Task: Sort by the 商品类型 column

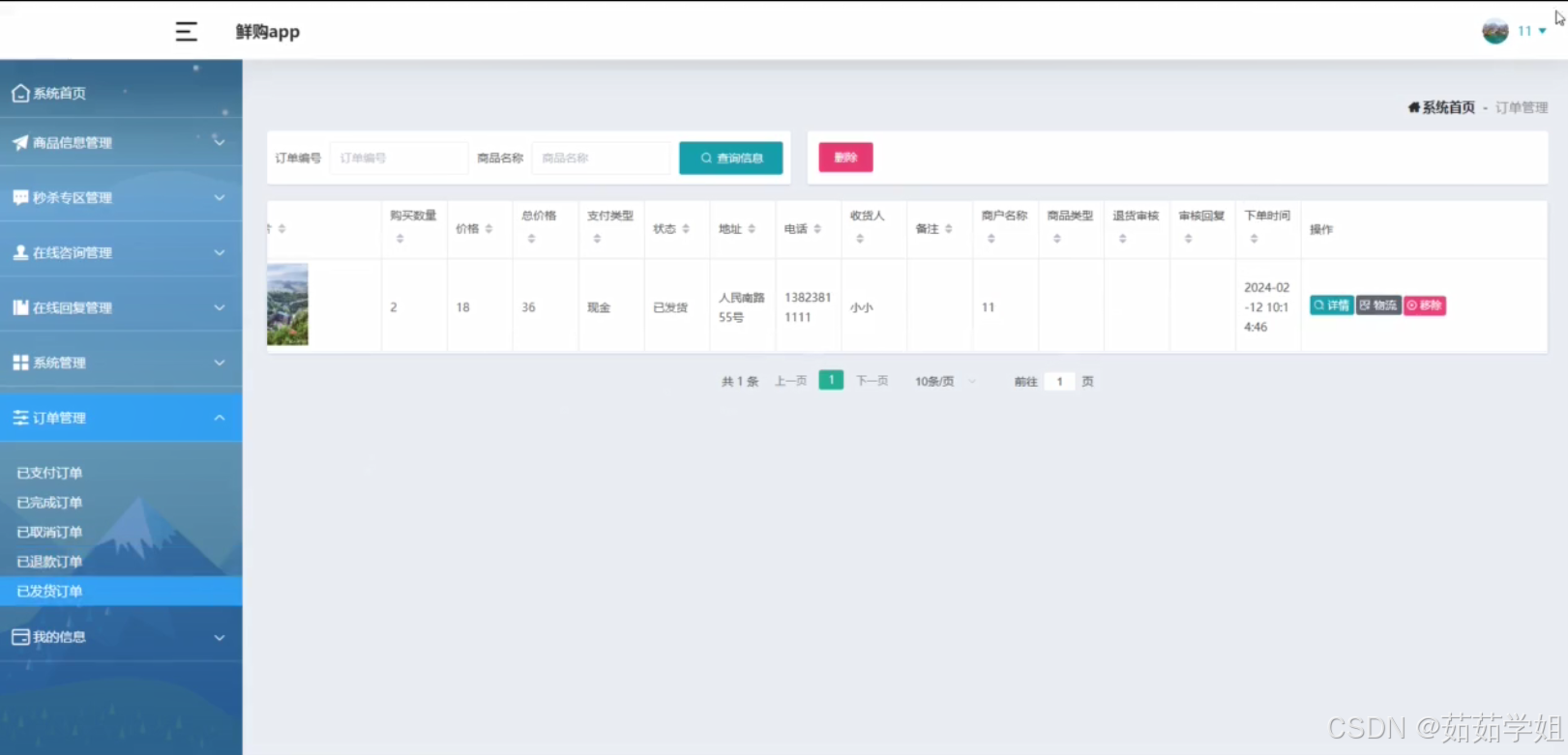Action: [x=1057, y=239]
